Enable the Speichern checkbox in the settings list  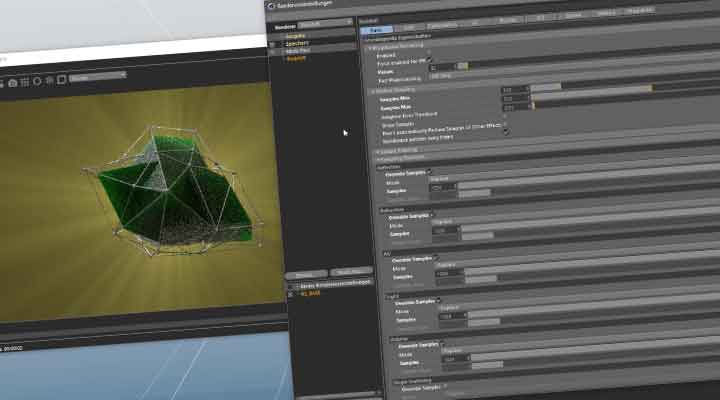pyautogui.click(x=273, y=43)
